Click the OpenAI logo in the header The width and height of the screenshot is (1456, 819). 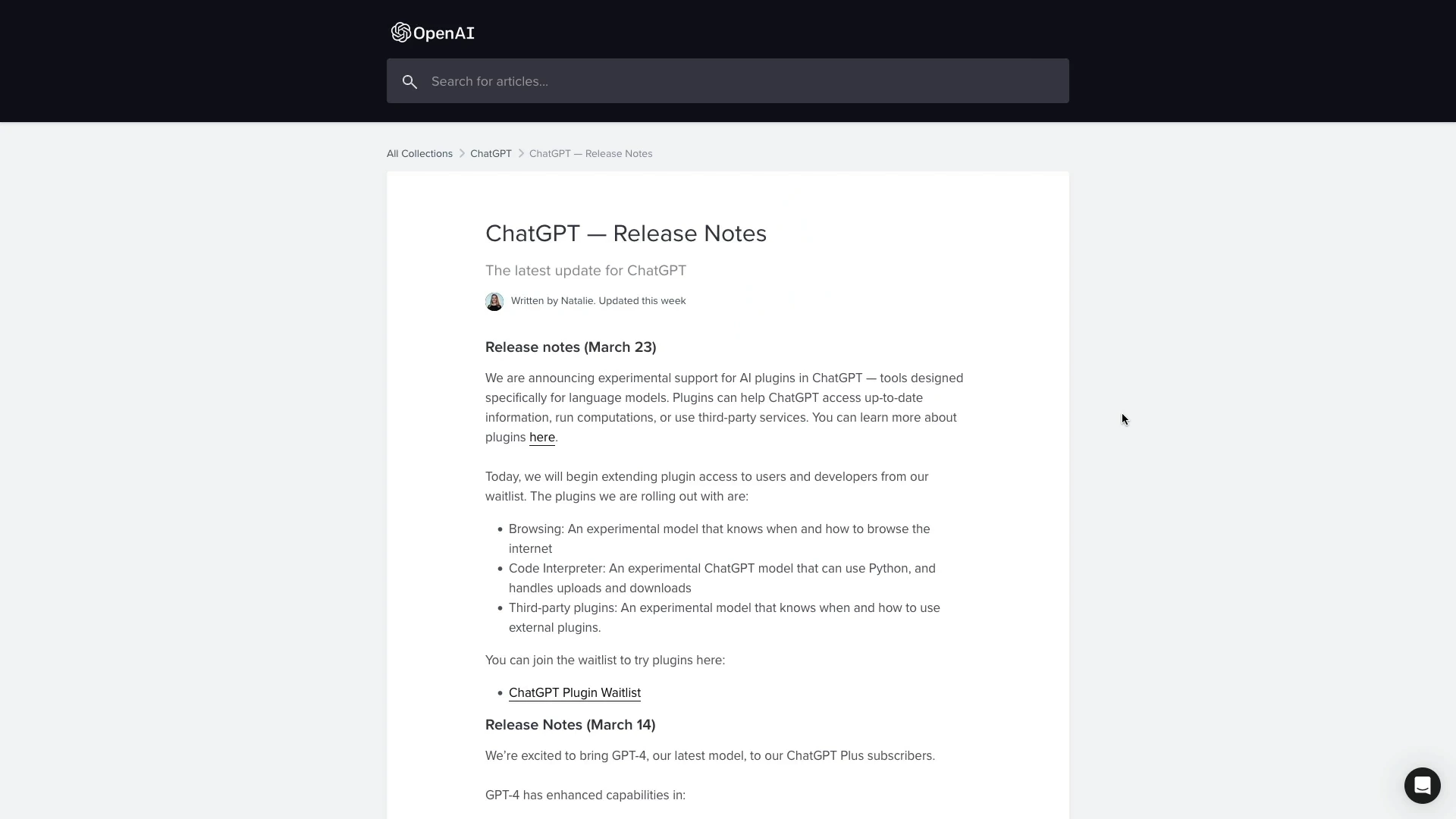point(432,33)
